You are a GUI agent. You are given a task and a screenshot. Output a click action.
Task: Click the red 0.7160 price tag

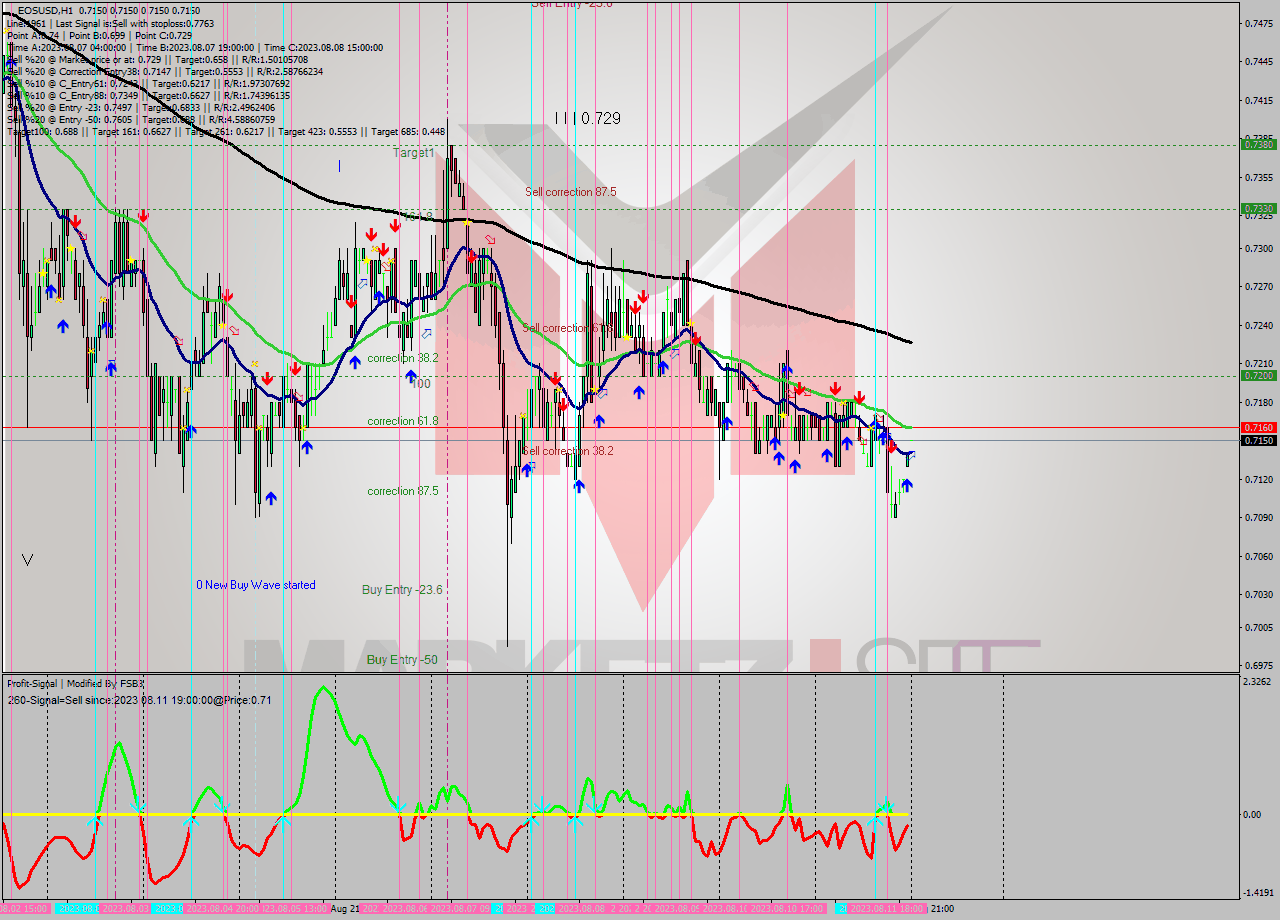pyautogui.click(x=1258, y=427)
